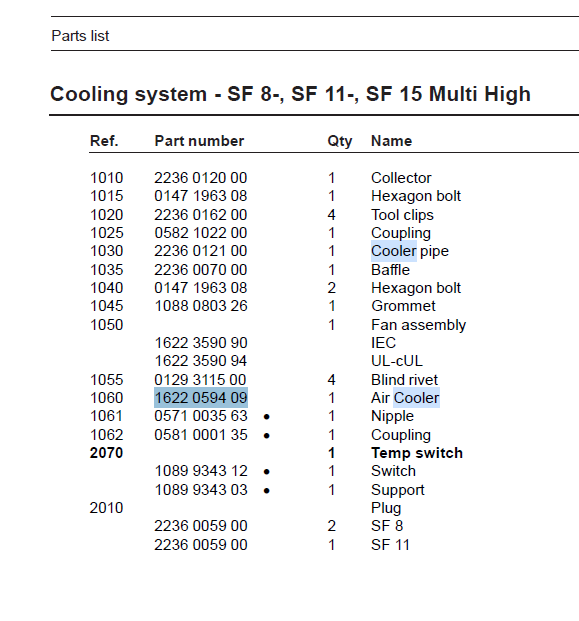This screenshot has width=579, height=621.
Task: Click reference number 1010 for Collector
Action: [107, 178]
